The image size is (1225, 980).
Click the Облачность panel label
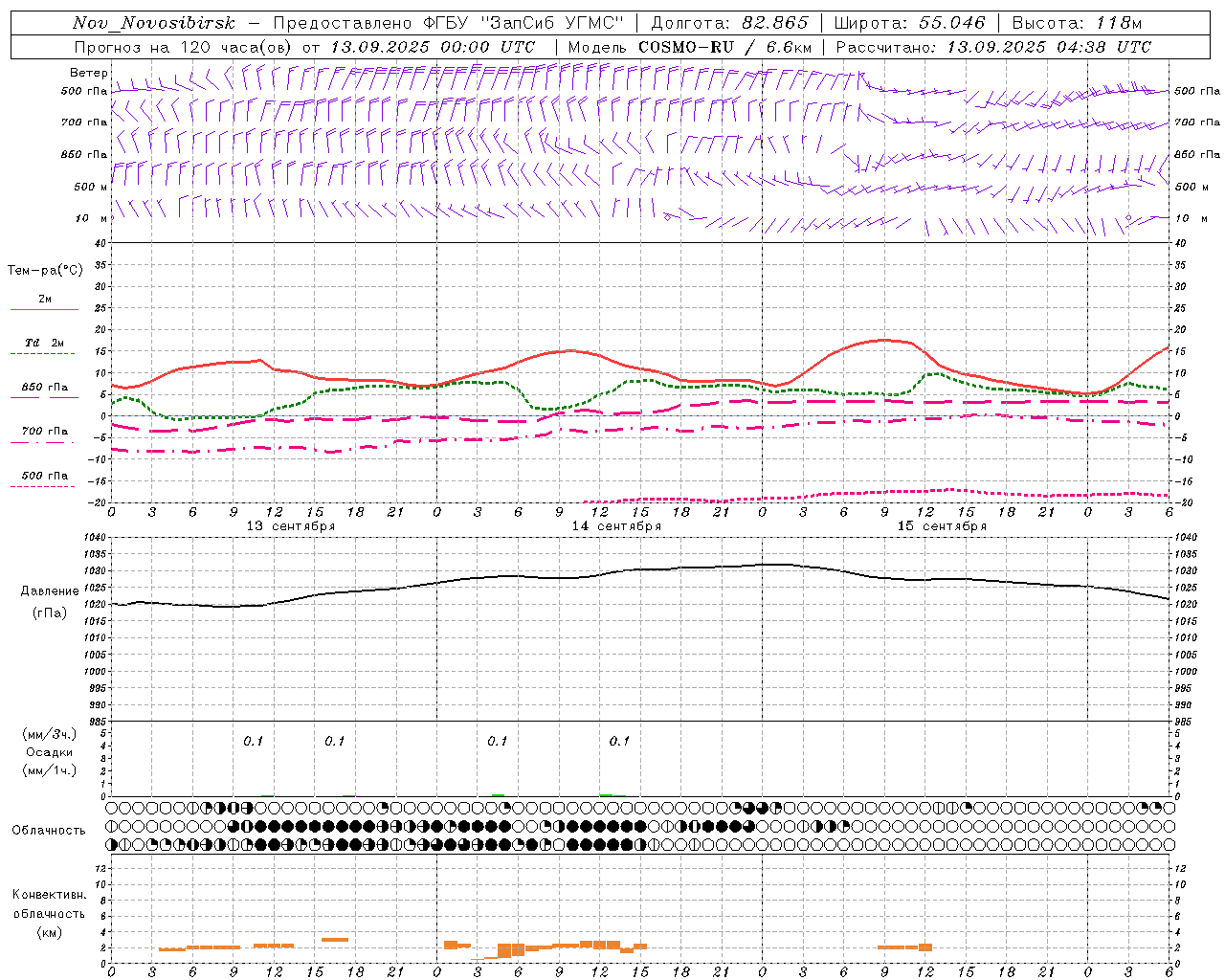click(49, 830)
